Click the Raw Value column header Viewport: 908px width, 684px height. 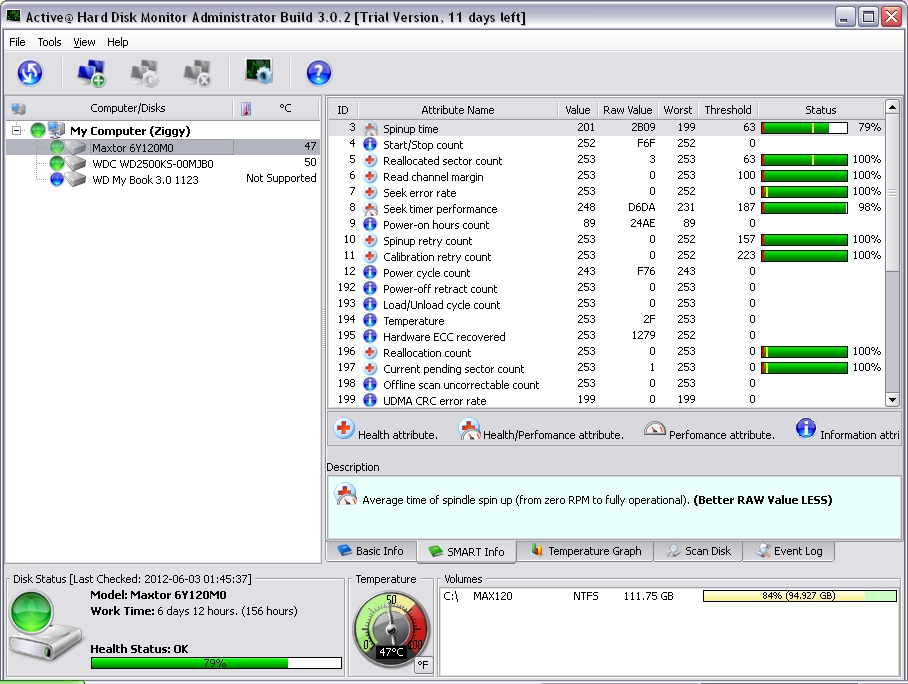coord(627,109)
